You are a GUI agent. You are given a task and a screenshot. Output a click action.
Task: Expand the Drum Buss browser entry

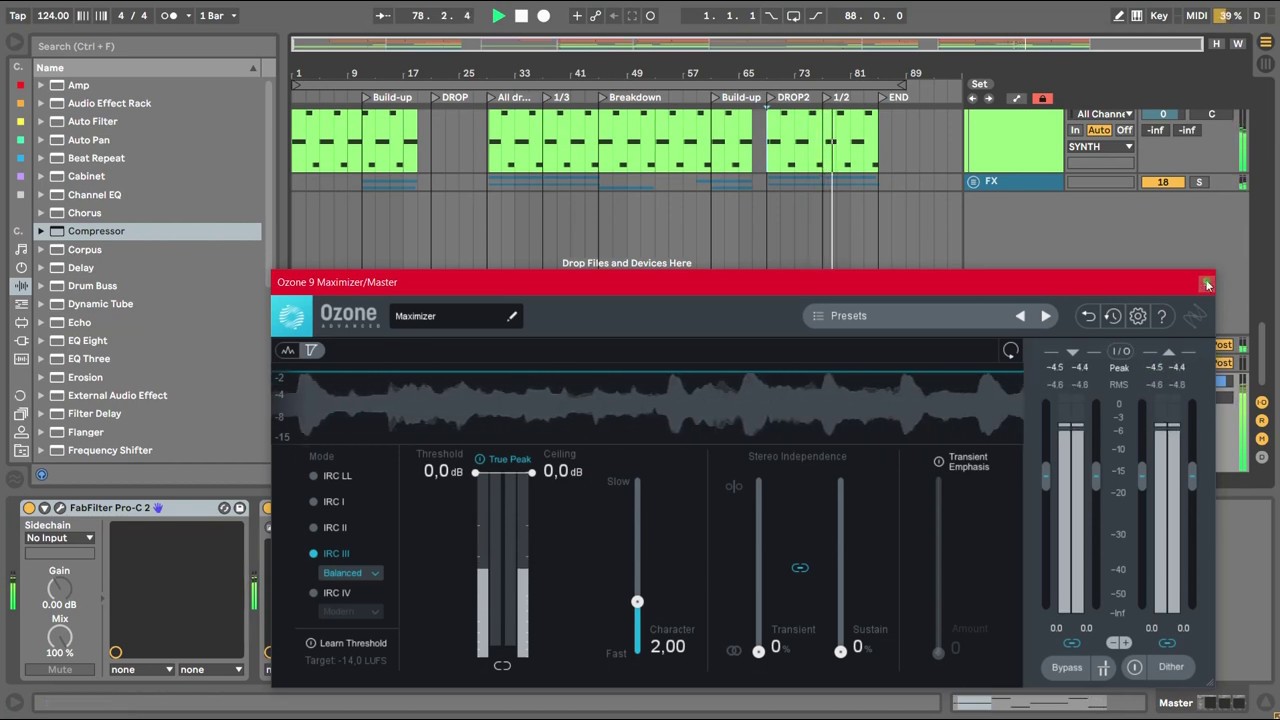pos(41,286)
